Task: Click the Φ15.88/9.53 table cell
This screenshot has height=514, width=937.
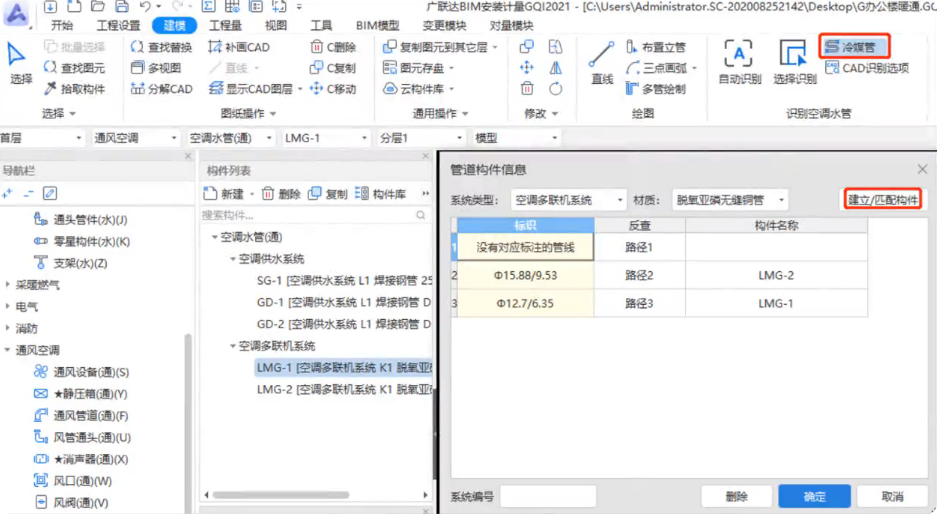Action: (x=525, y=275)
